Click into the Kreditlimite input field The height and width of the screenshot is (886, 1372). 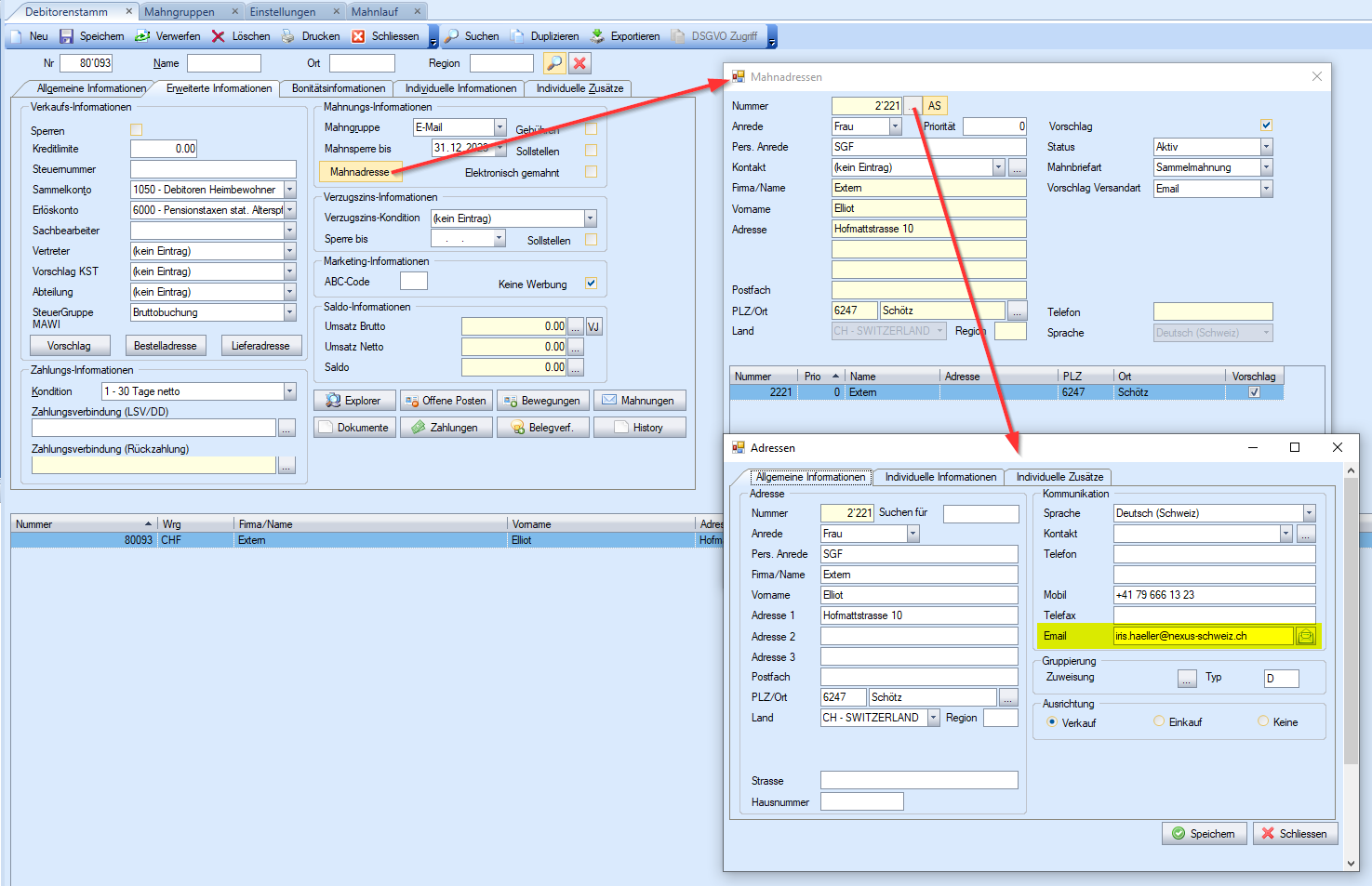pos(164,149)
